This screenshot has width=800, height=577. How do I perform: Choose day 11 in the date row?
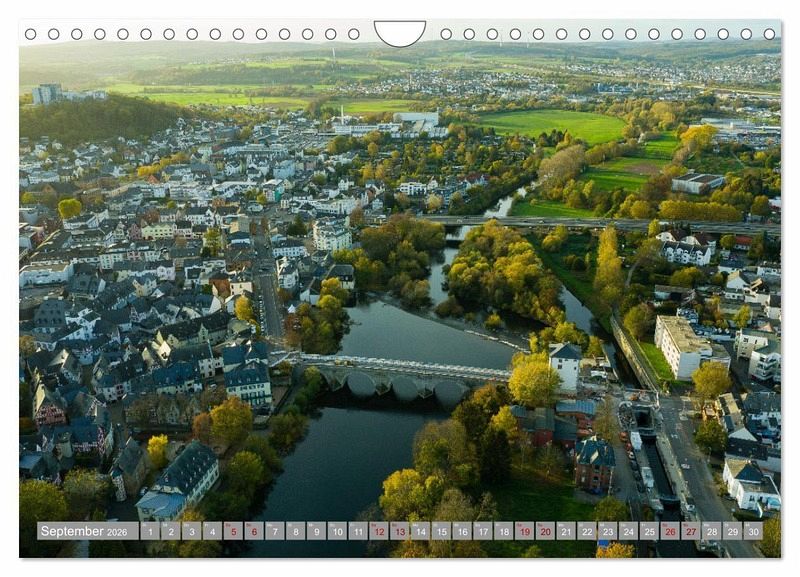(x=358, y=531)
